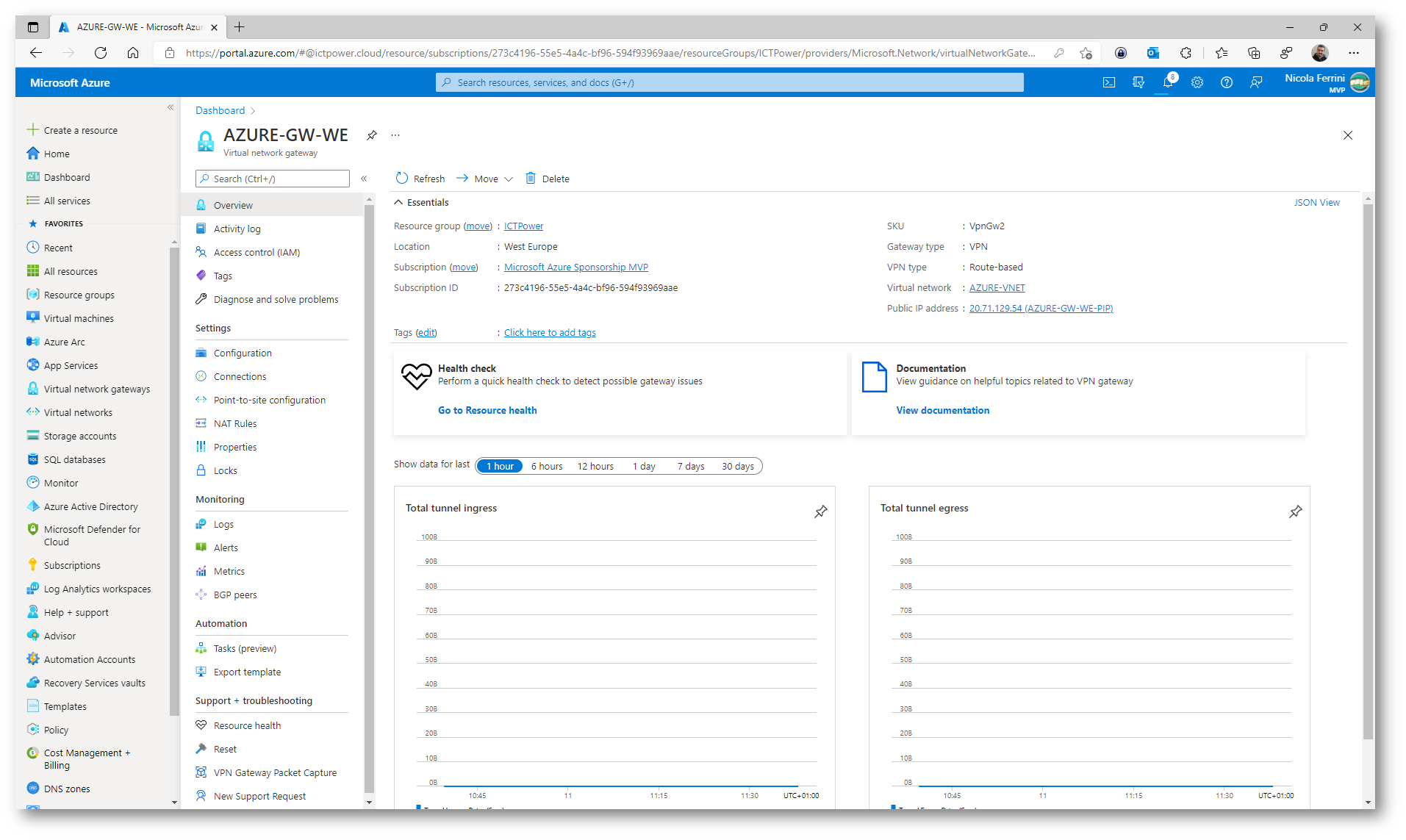
Task: Open Storage accounts in sidebar
Action: coord(80,436)
